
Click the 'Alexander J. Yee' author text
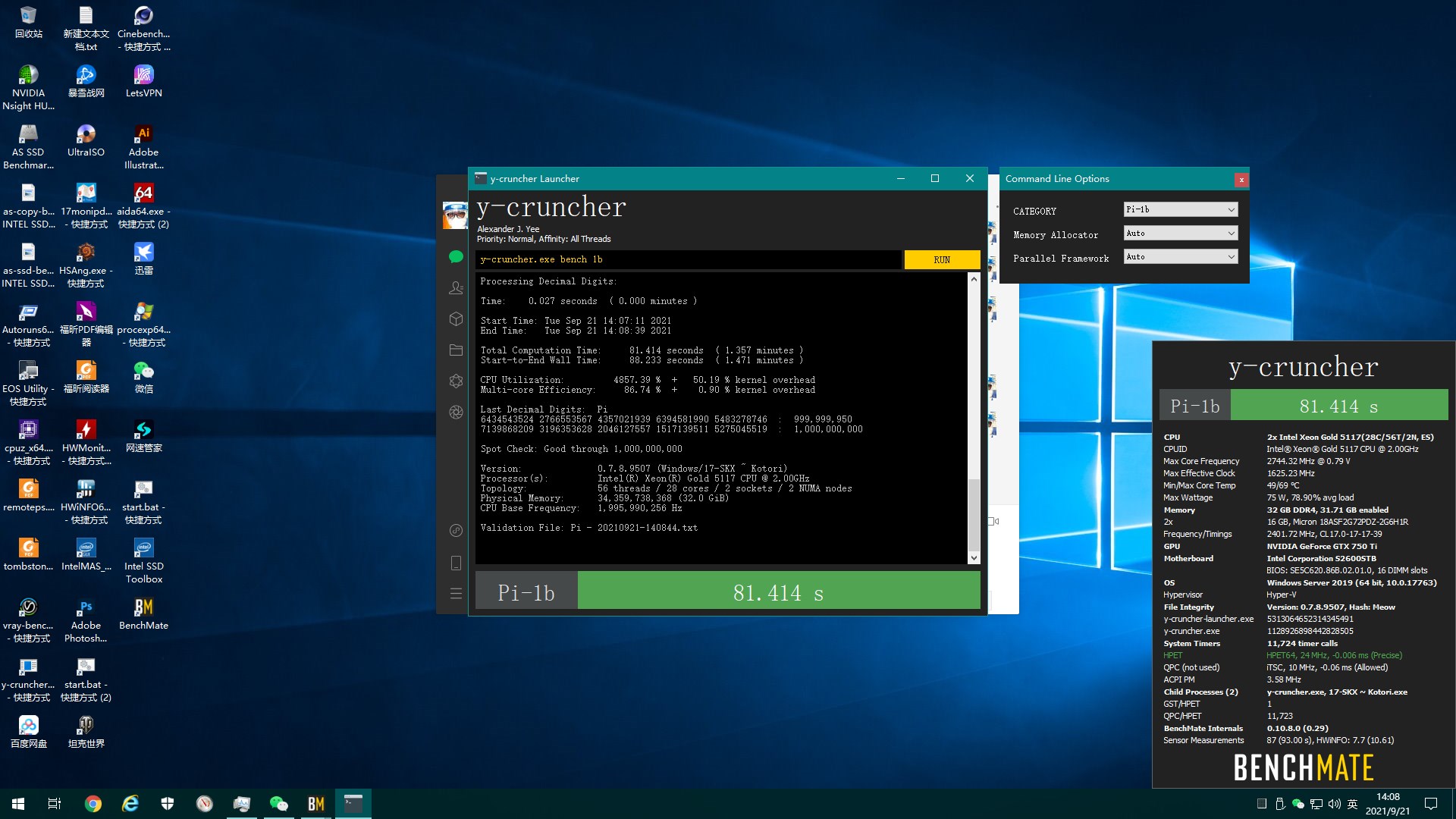pyautogui.click(x=508, y=229)
